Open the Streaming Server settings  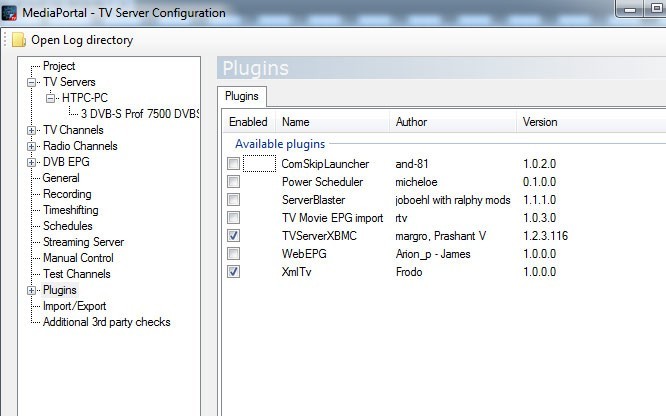83,242
